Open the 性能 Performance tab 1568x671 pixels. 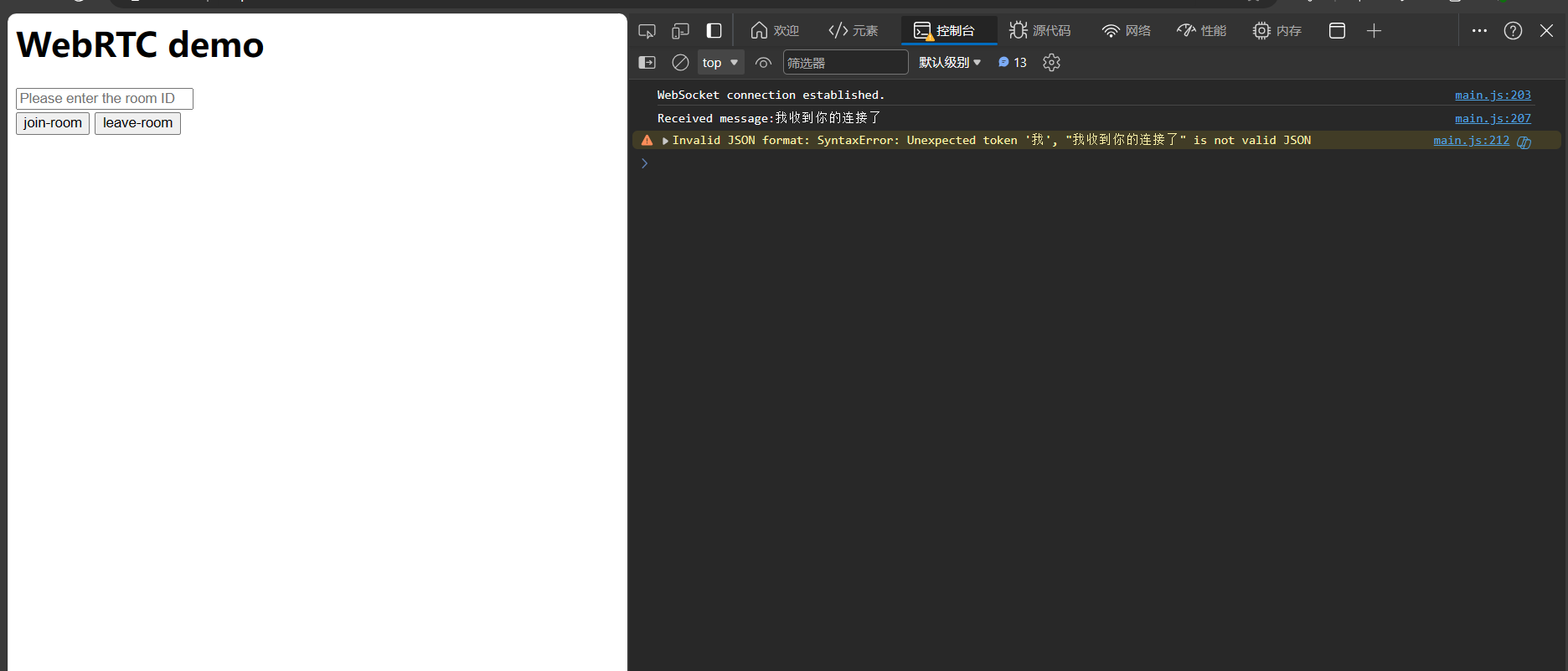(1201, 31)
